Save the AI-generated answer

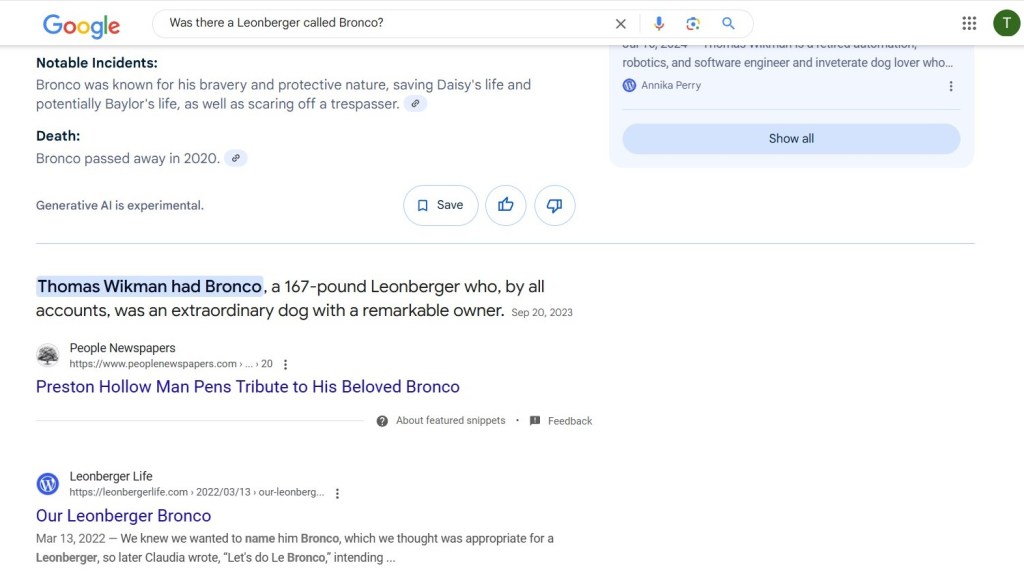(440, 205)
